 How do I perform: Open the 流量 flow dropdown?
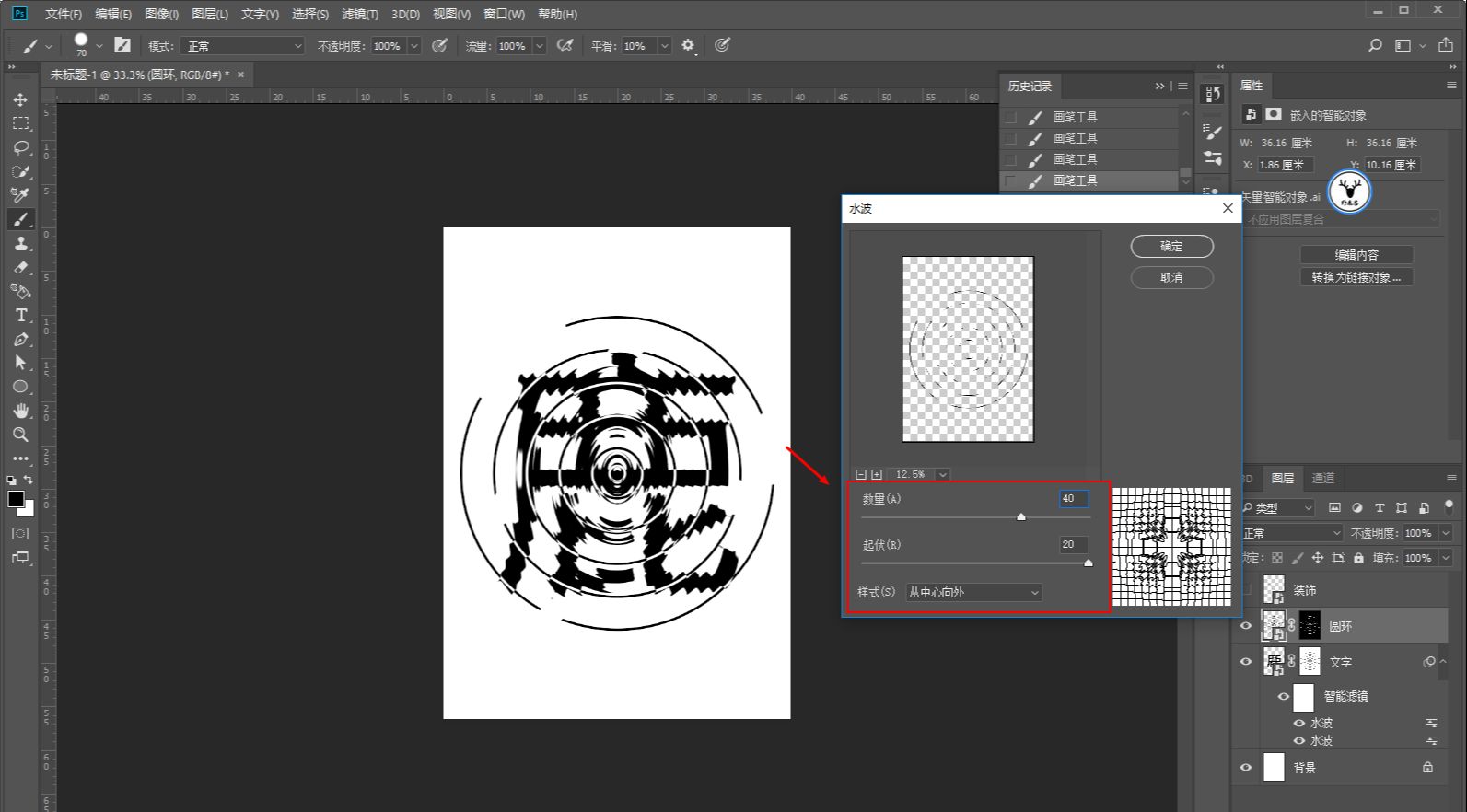(540, 45)
